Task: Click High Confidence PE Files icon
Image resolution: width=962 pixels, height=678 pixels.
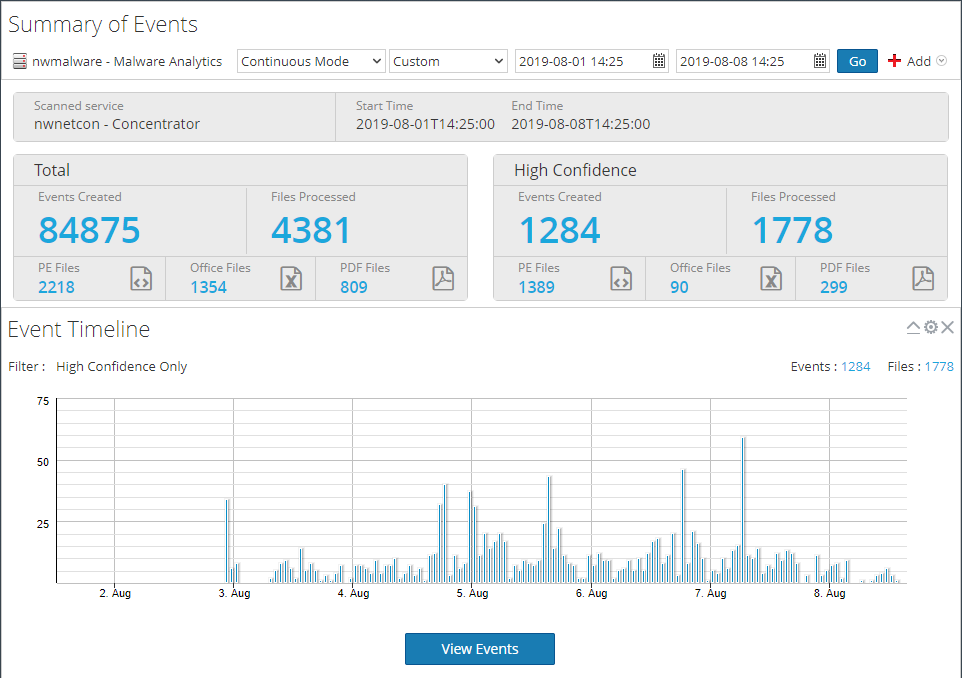Action: pyautogui.click(x=621, y=279)
